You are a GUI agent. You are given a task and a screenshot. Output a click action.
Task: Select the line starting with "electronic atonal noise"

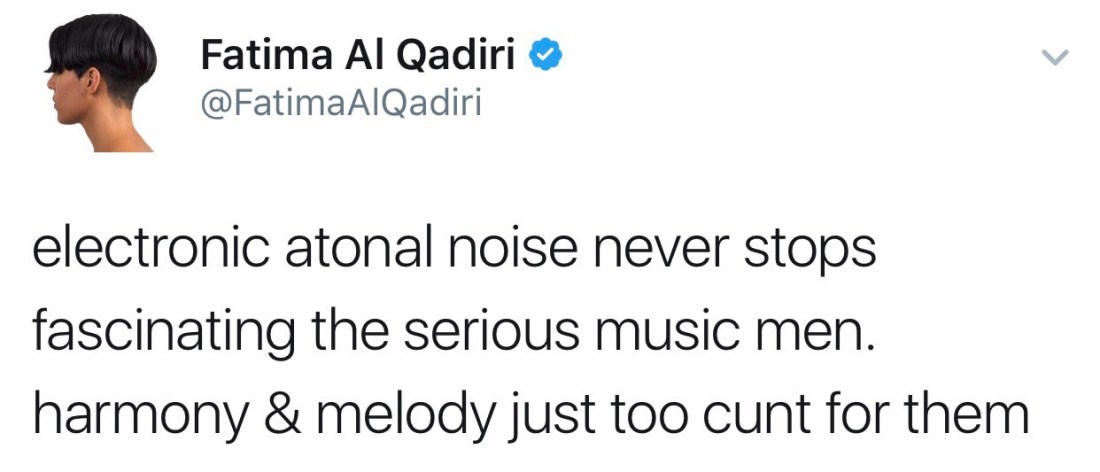tap(455, 250)
